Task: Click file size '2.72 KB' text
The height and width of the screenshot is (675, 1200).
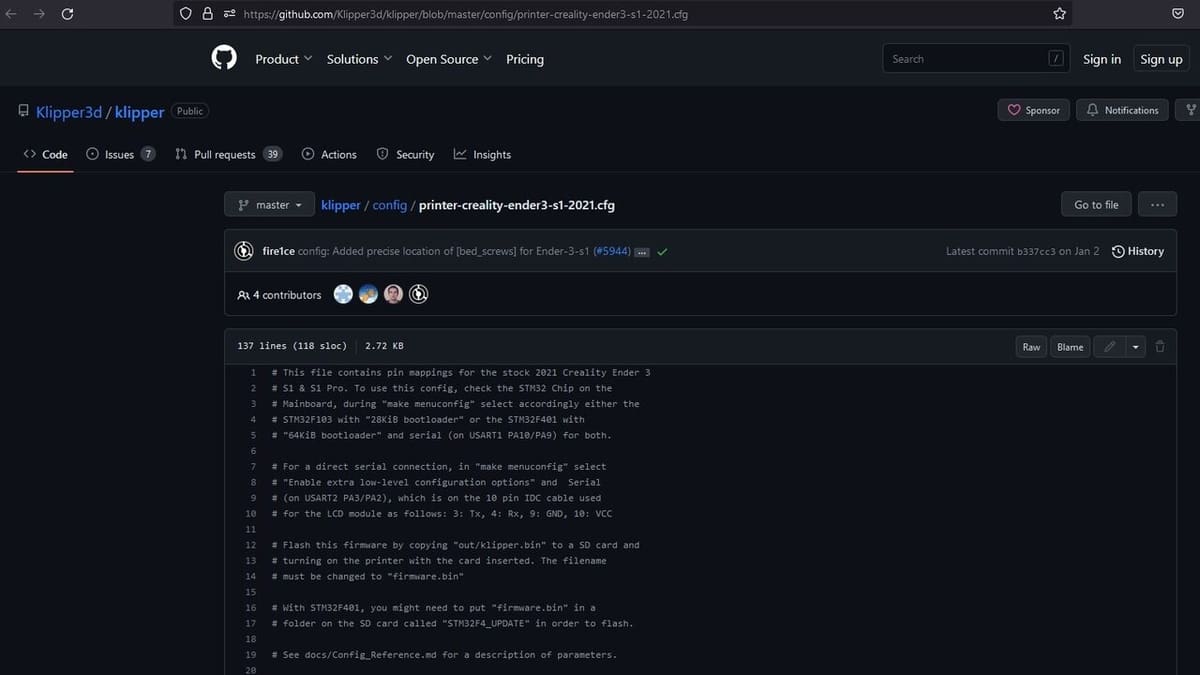Action: [x=385, y=346]
